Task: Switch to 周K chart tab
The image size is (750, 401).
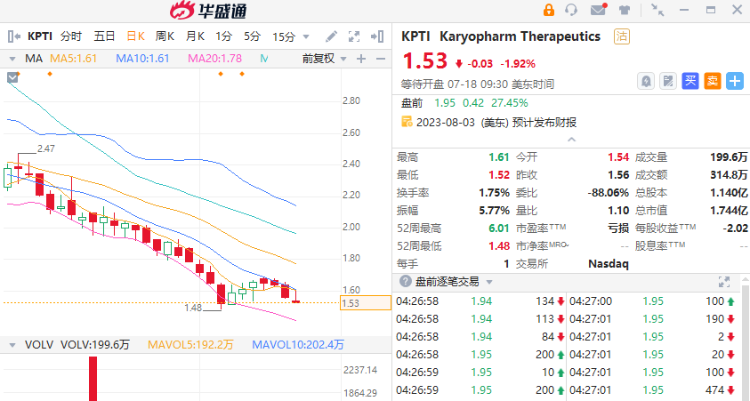Action: click(165, 36)
